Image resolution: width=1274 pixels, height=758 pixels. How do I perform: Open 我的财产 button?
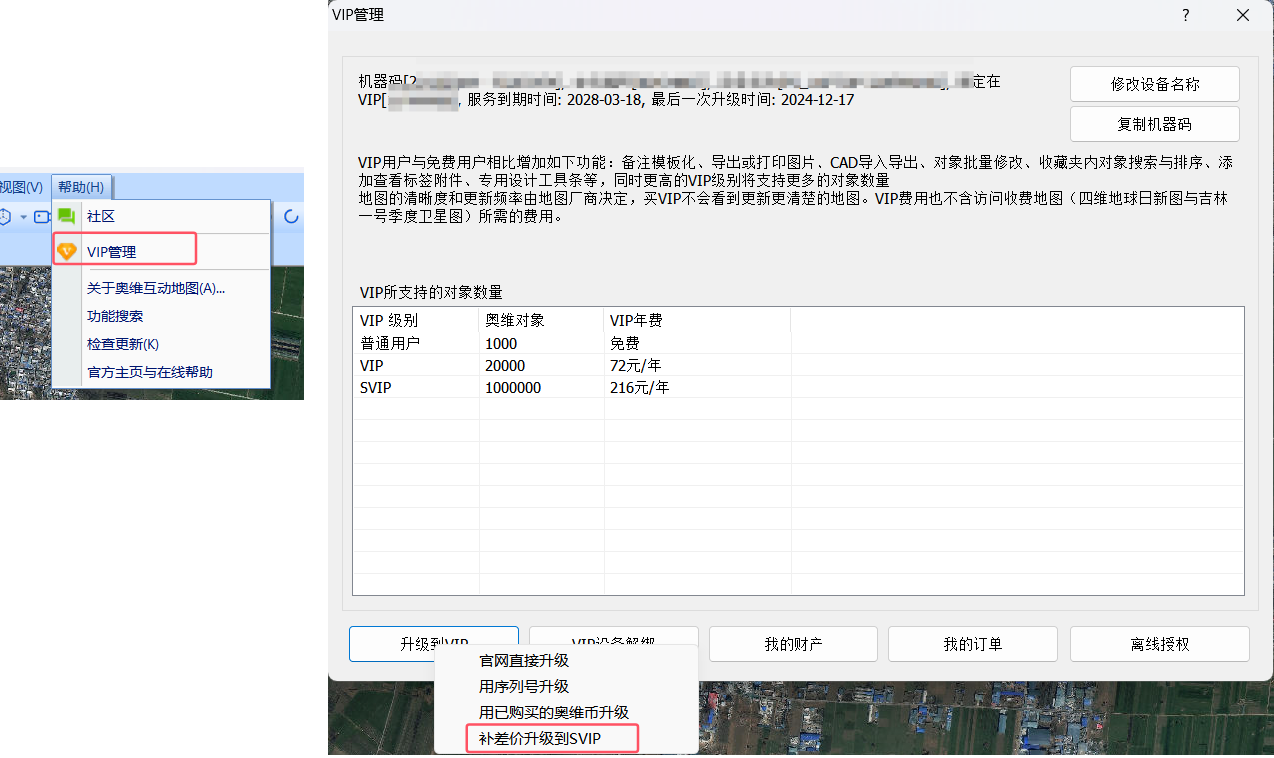(x=793, y=644)
